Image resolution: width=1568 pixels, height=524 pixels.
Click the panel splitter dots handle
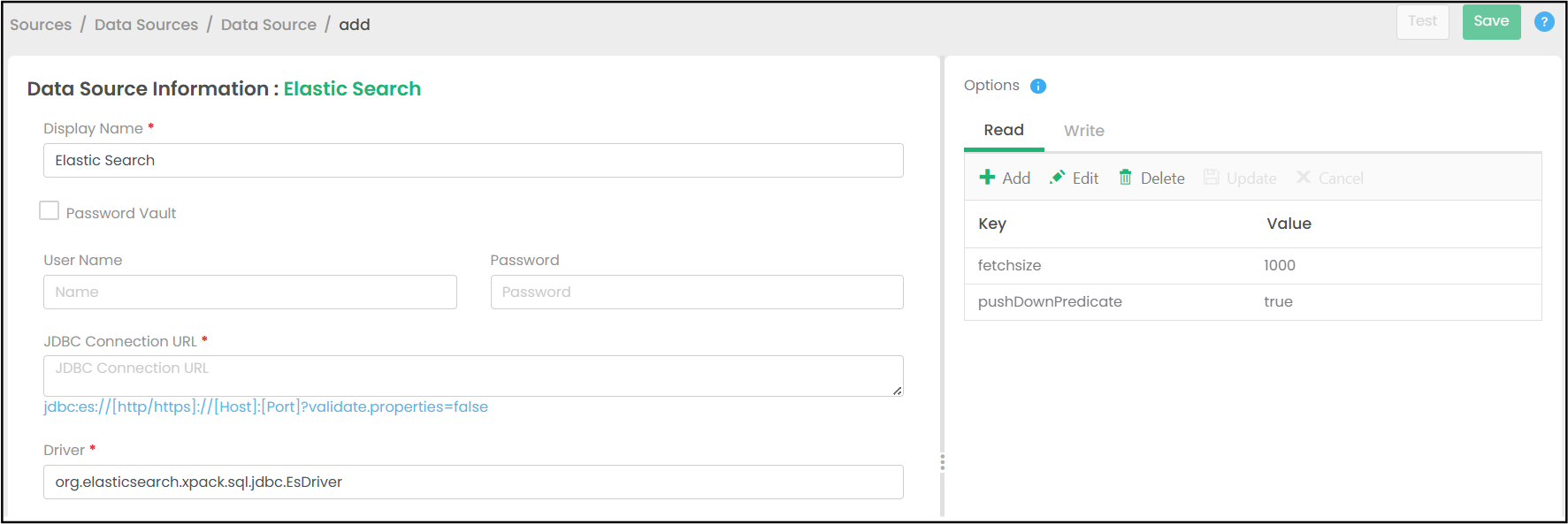coord(943,462)
